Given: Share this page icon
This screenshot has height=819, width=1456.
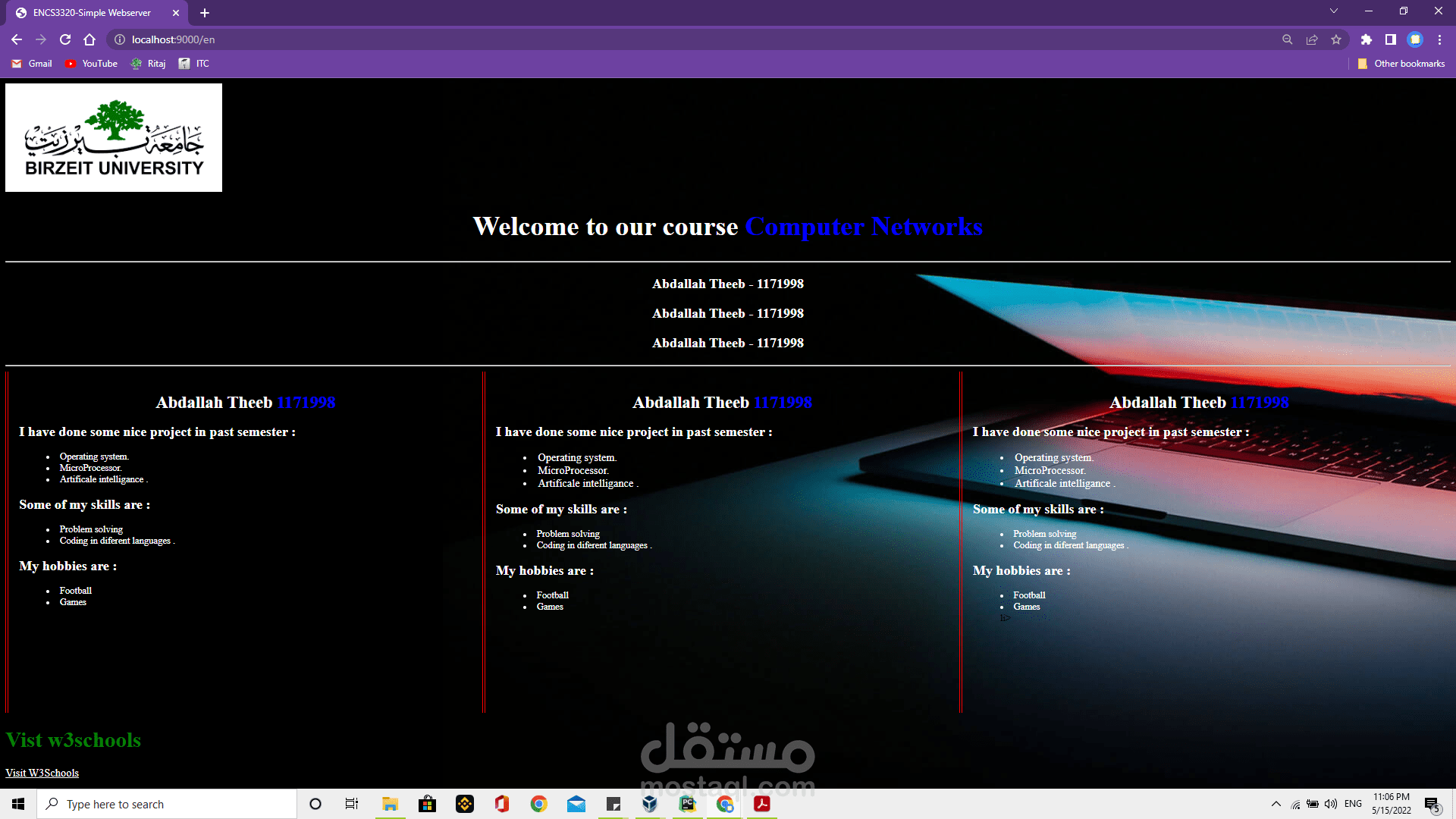Looking at the screenshot, I should pyautogui.click(x=1312, y=39).
